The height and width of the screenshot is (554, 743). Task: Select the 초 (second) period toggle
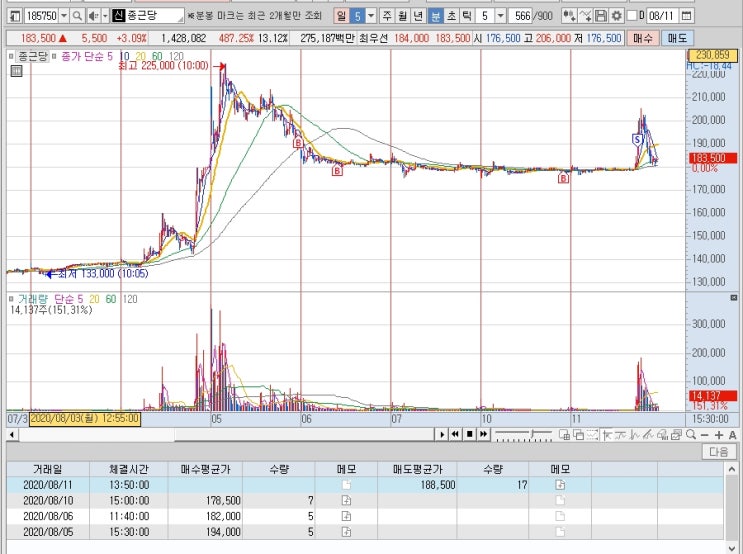(x=451, y=16)
